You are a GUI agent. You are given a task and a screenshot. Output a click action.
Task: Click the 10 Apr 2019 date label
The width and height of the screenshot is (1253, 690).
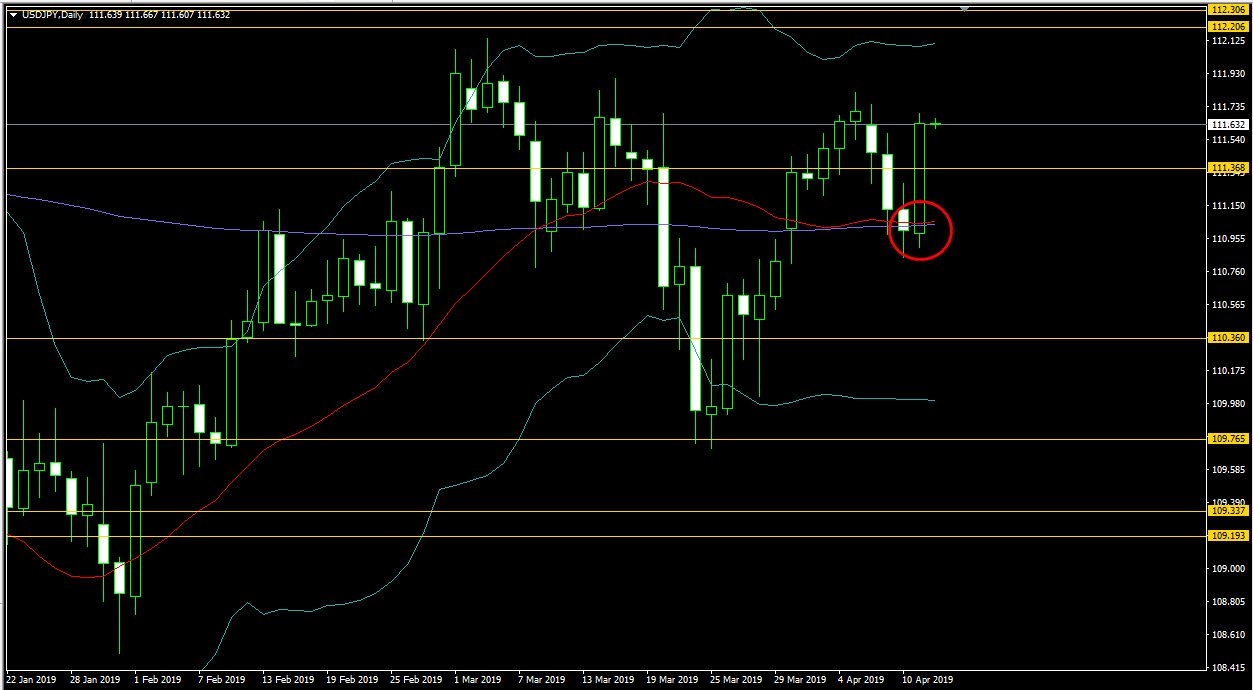[927, 680]
